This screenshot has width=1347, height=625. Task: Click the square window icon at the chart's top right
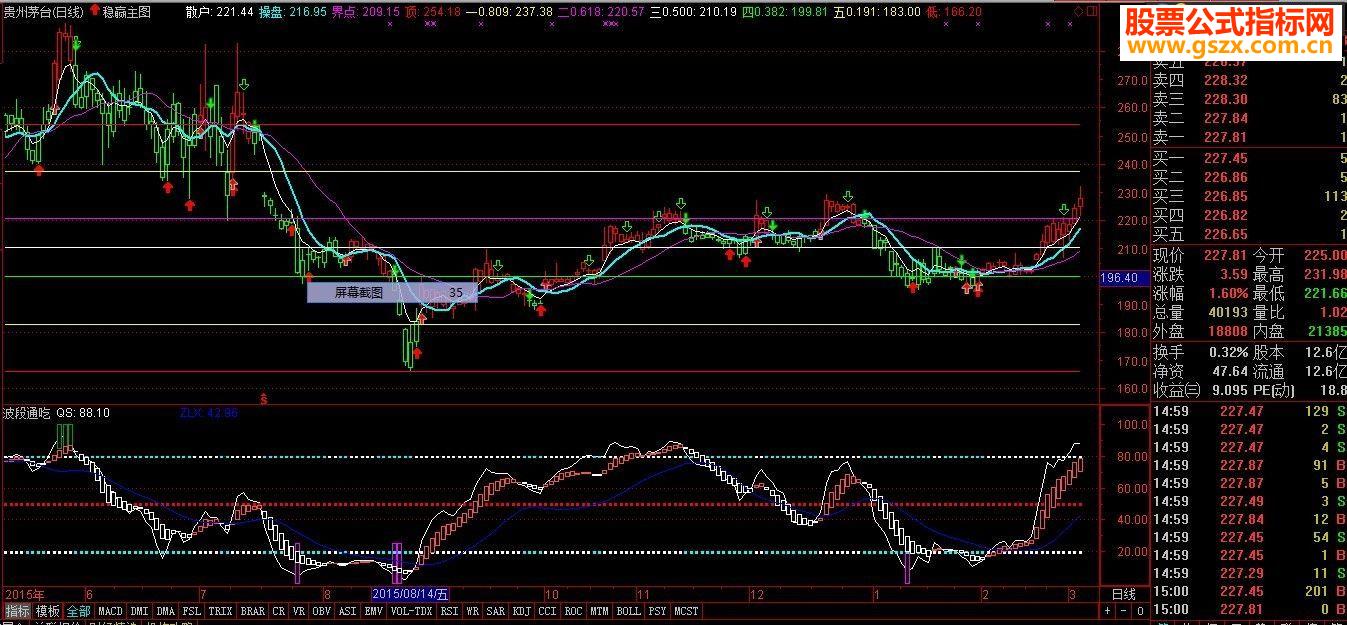[x=1091, y=12]
